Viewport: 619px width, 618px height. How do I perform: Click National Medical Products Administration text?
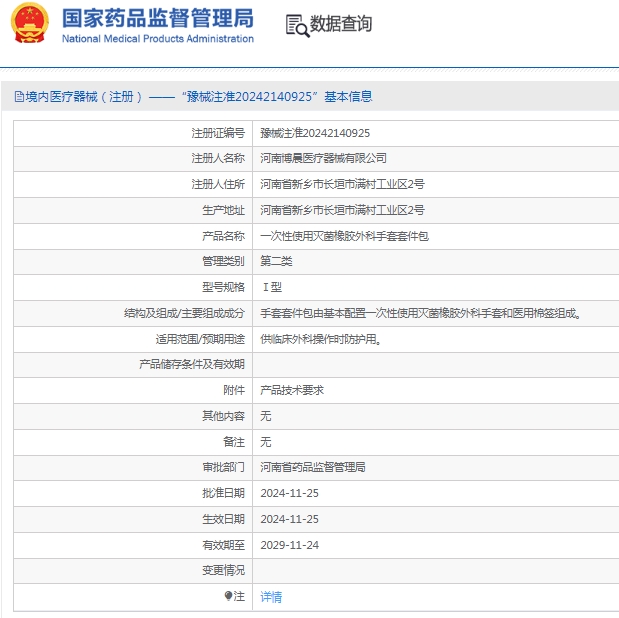coord(158,39)
